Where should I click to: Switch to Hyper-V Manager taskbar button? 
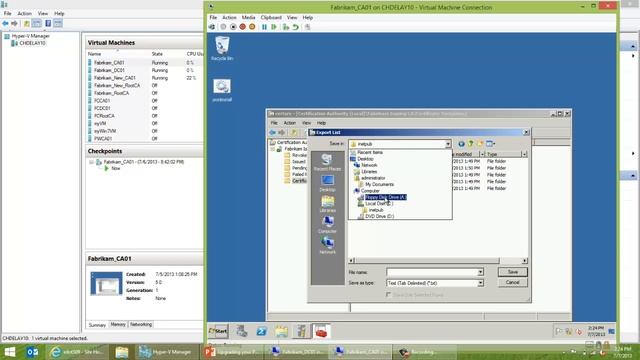click(166, 352)
